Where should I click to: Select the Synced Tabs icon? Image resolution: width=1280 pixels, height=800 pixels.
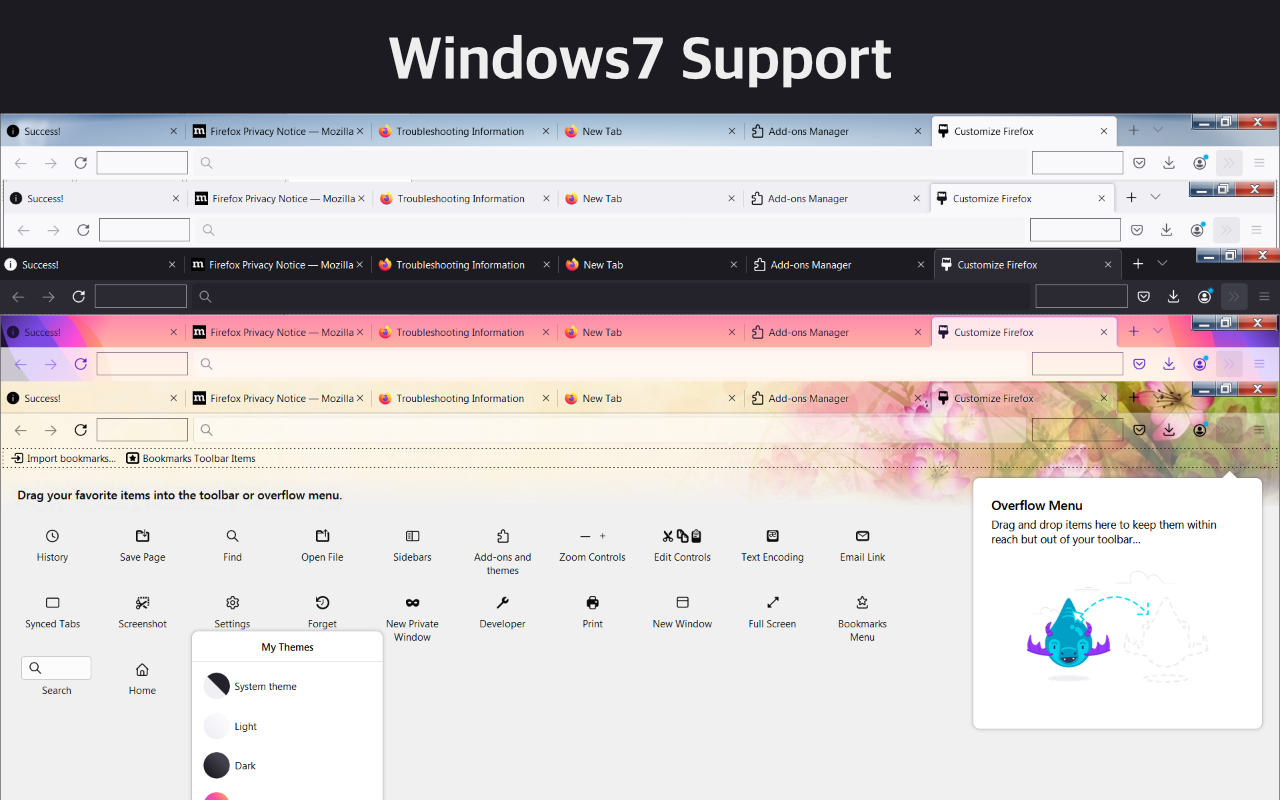52,603
